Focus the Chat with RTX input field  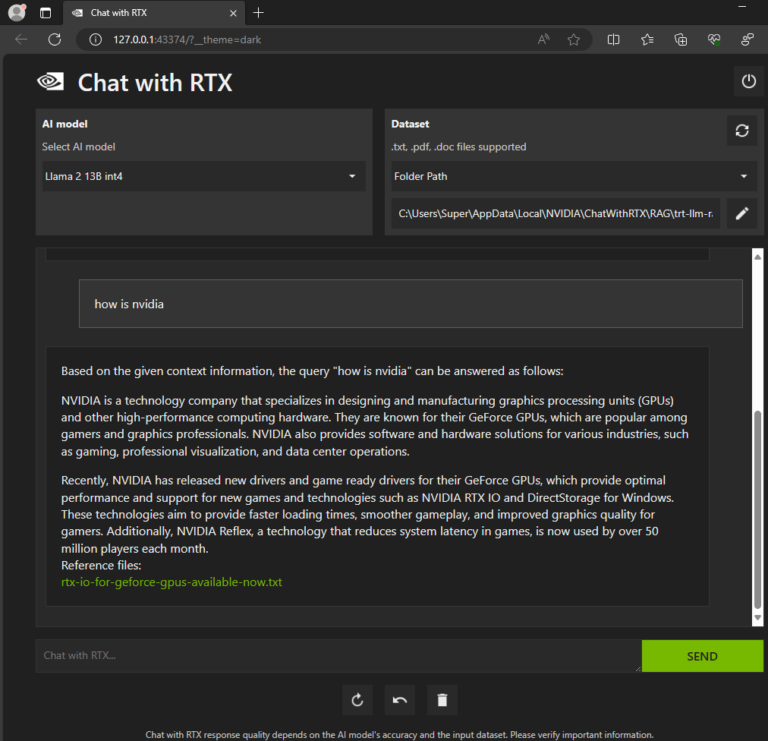(338, 655)
